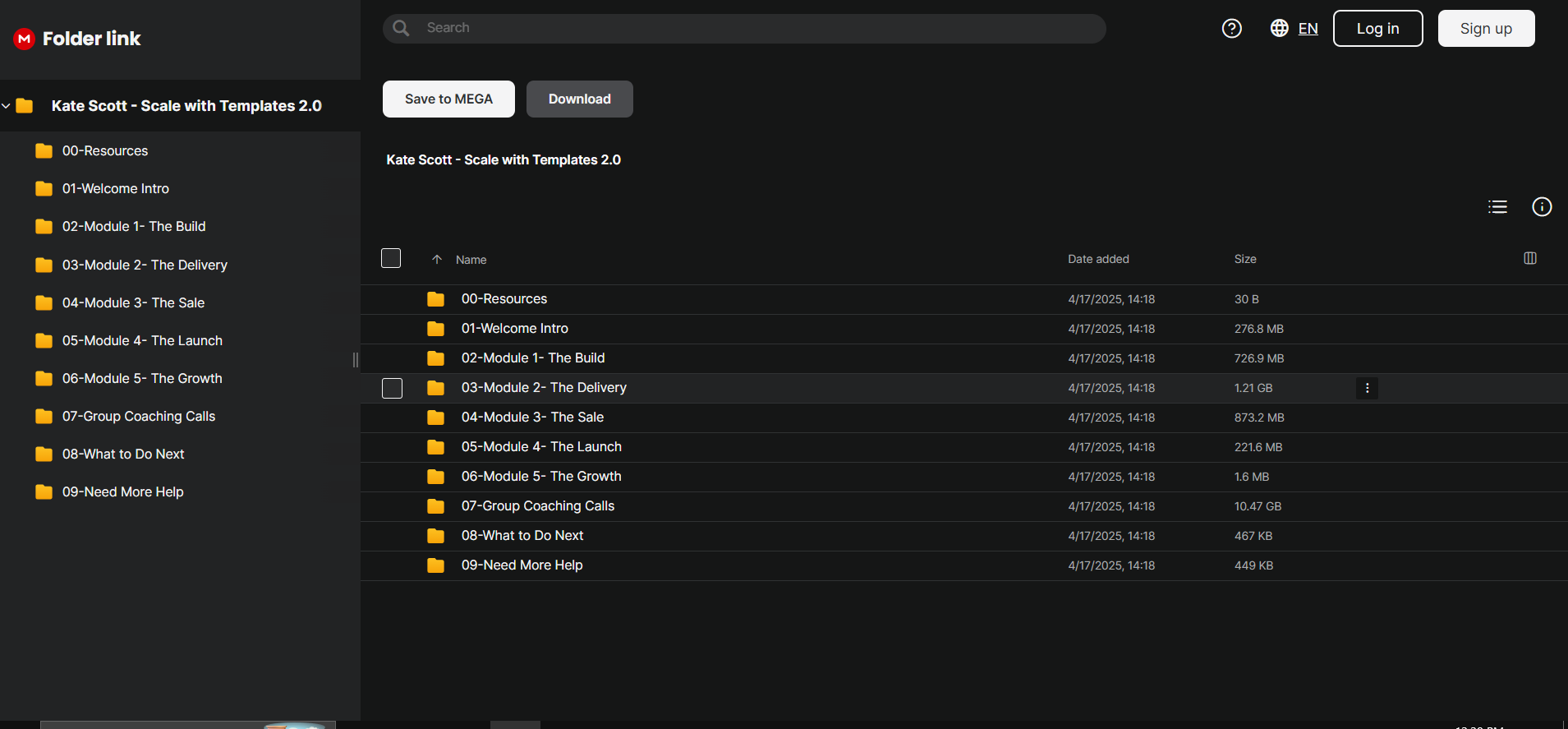Toggle the select-all checkbox in header
1568x729 pixels.
click(391, 258)
